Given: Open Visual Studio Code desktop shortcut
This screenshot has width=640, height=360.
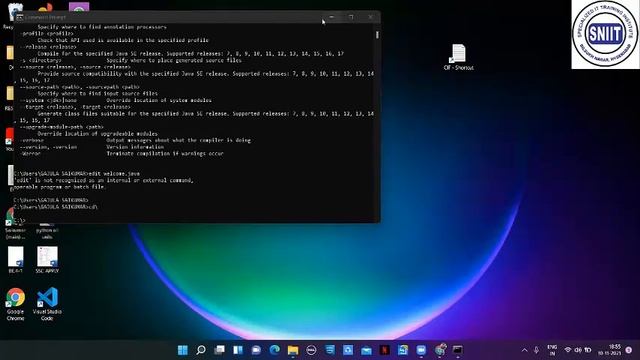Looking at the screenshot, I should point(47,304).
